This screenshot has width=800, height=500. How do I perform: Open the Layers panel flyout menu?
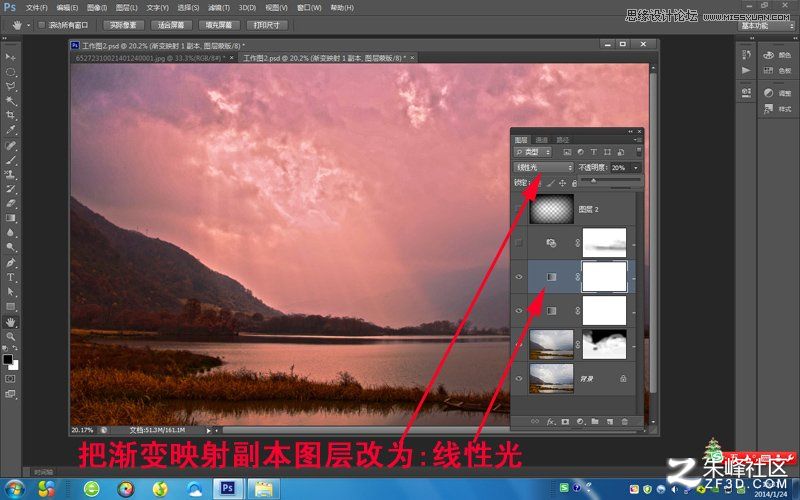(638, 140)
